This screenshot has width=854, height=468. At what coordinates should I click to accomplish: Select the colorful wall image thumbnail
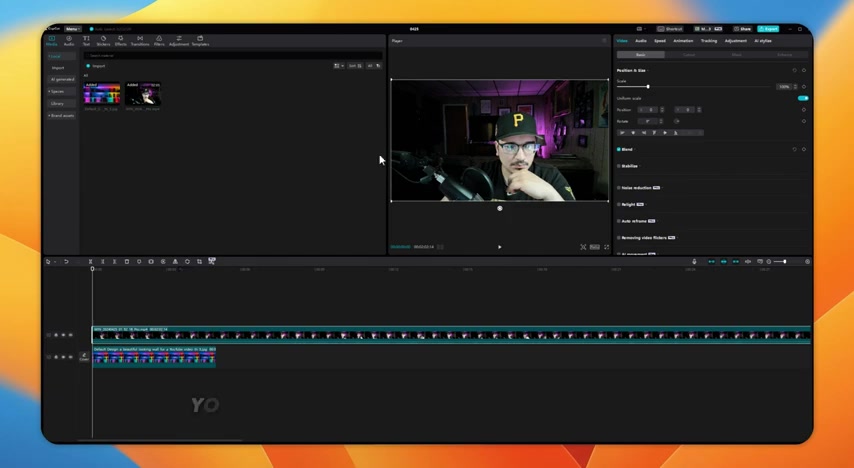tap(102, 94)
